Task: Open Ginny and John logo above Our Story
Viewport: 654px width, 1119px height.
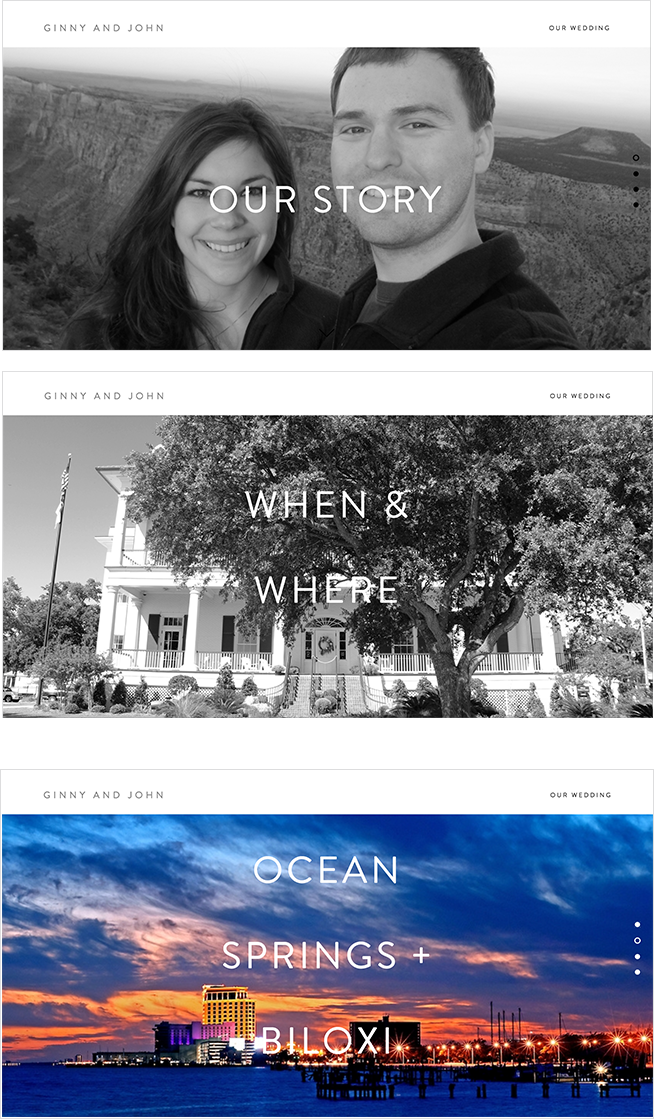Action: (x=104, y=28)
